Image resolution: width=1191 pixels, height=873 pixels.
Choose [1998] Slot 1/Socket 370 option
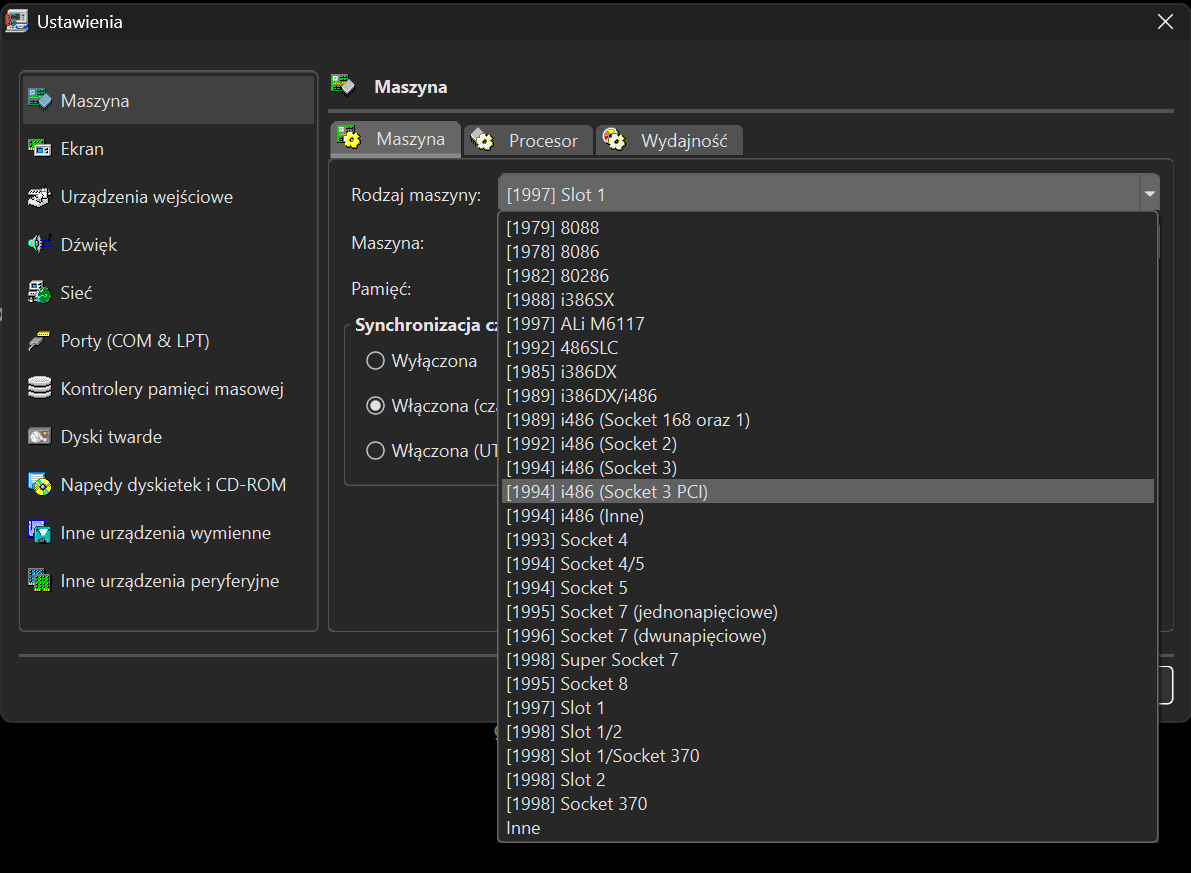(828, 756)
